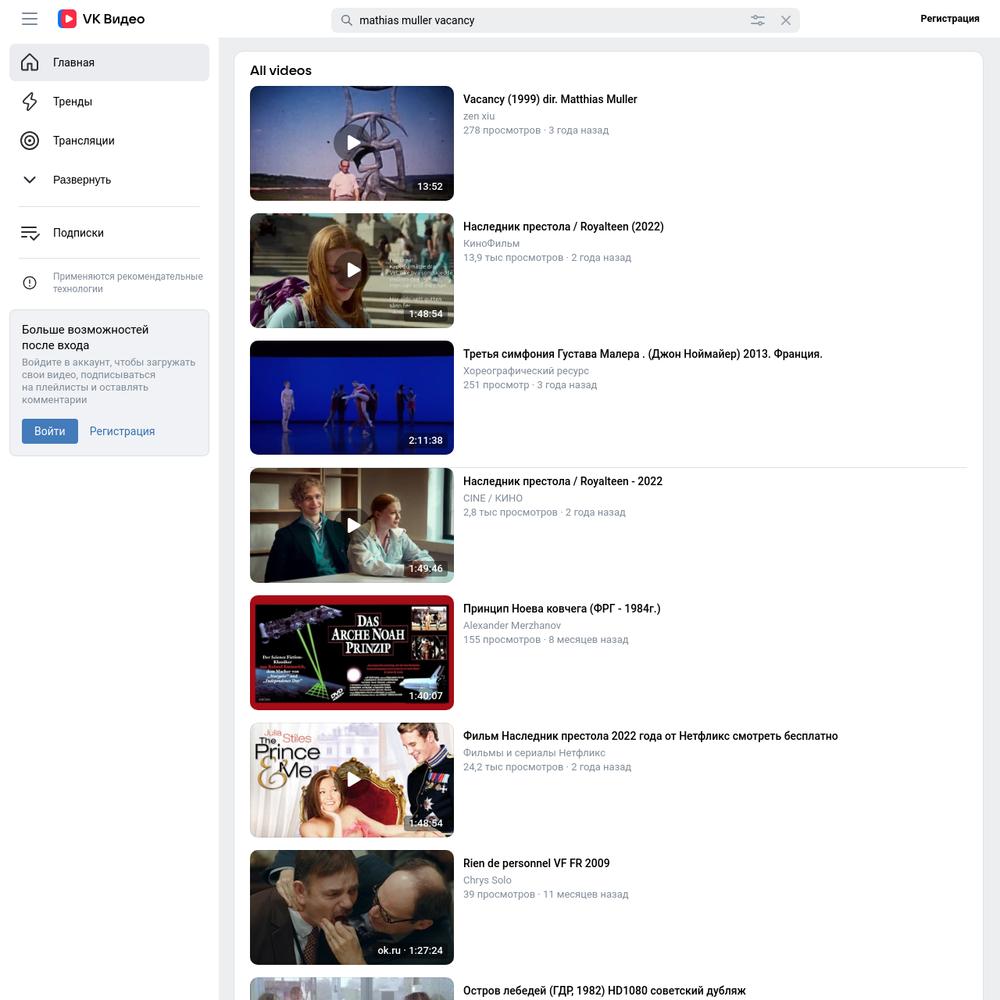Image resolution: width=1000 pixels, height=1000 pixels.
Task: Open channel zen xiu
Action: click(x=479, y=116)
